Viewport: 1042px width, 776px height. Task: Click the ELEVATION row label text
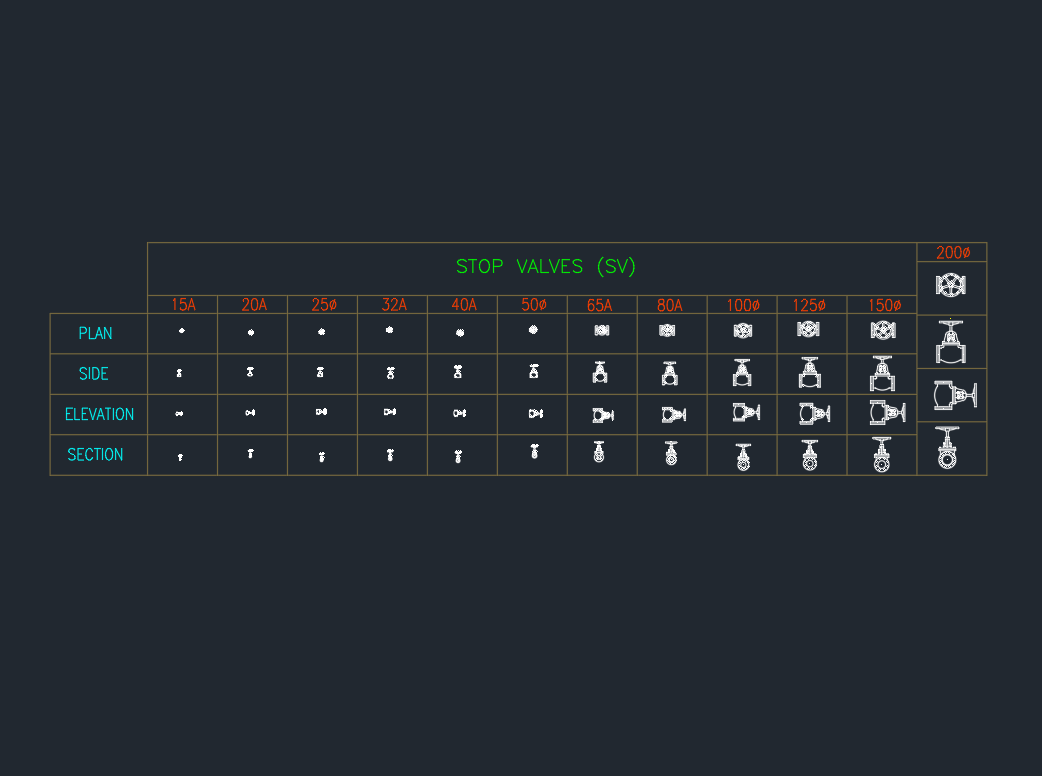(x=99, y=414)
